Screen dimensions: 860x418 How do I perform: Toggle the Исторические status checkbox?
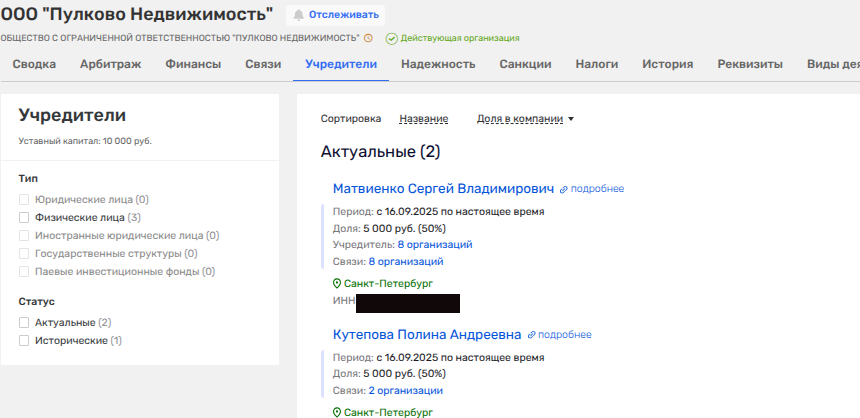(24, 341)
